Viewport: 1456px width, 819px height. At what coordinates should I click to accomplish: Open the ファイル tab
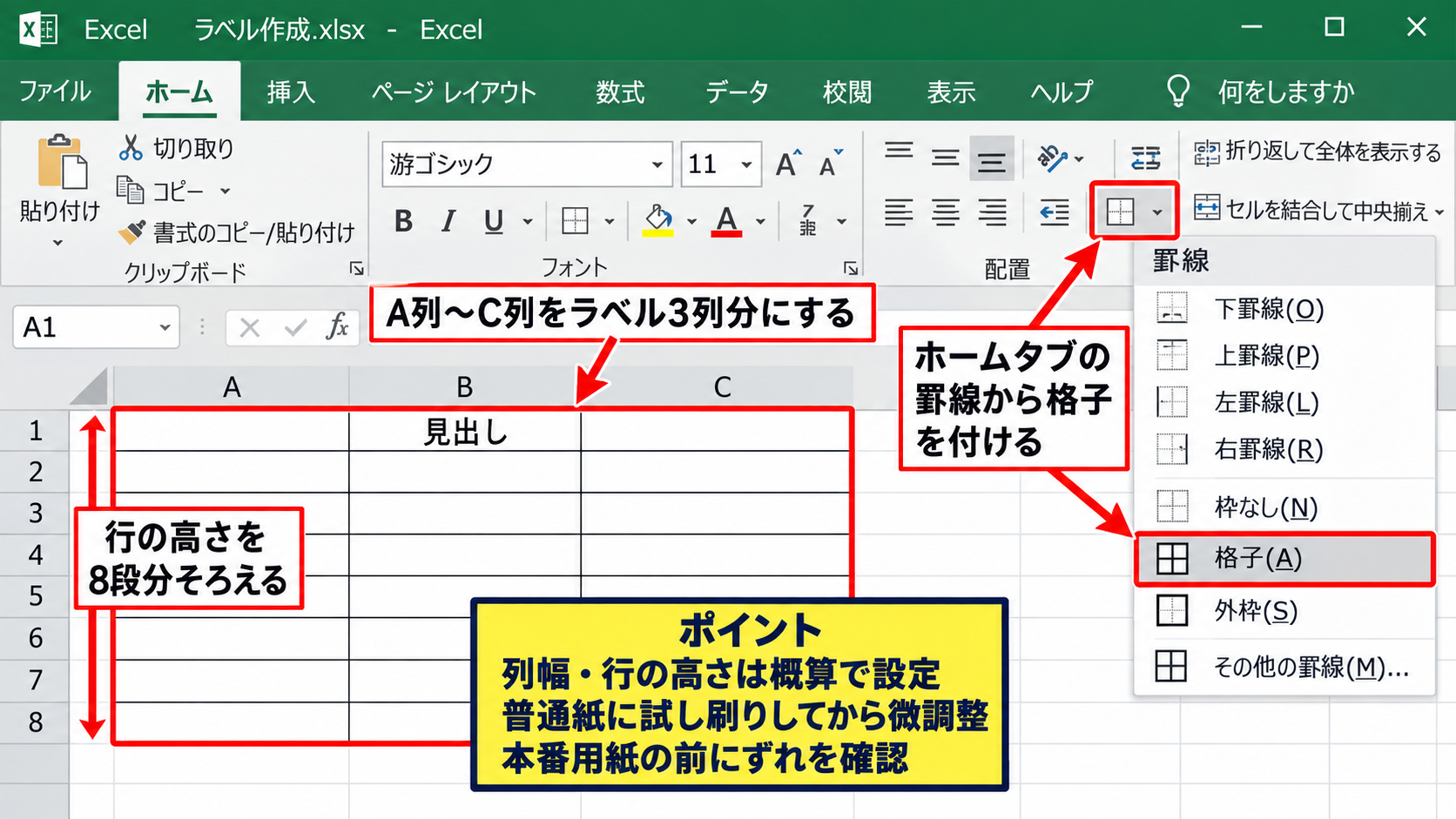click(55, 91)
